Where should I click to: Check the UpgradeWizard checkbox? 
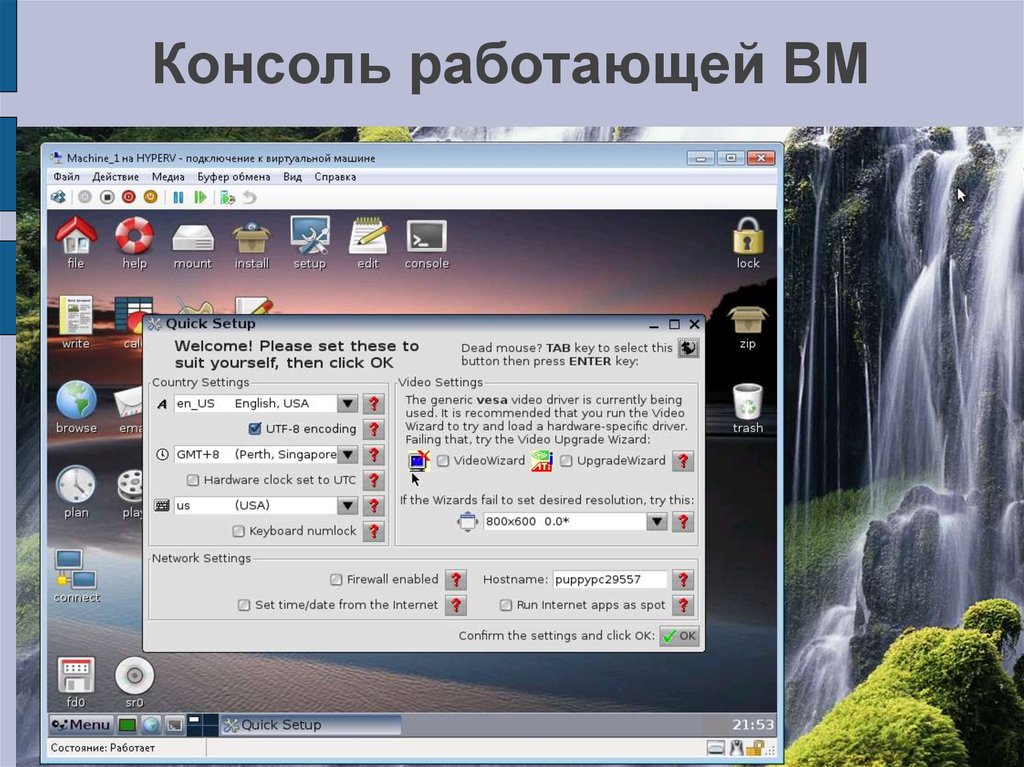click(566, 461)
